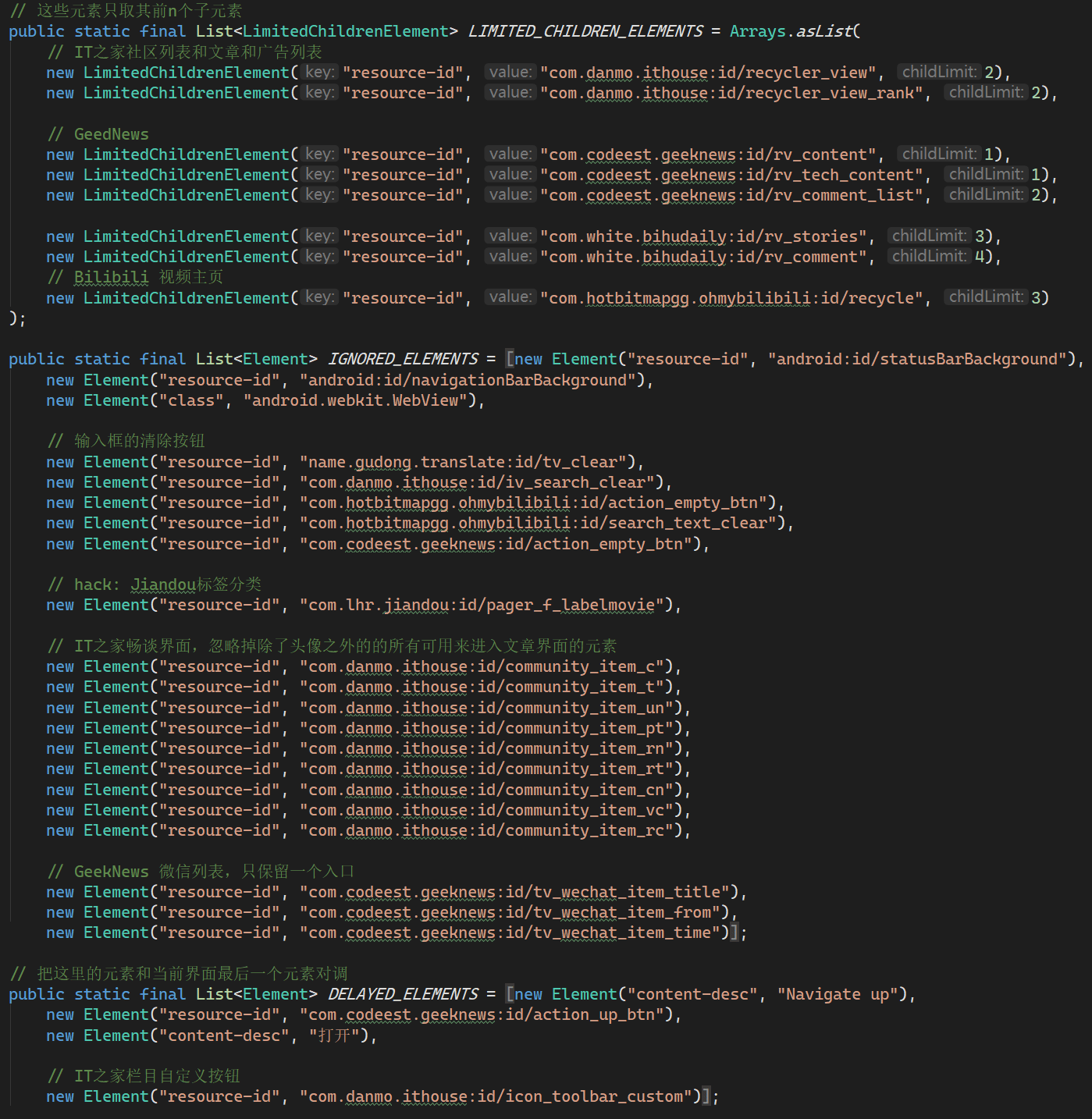Click the GeedNews comment line
The height and width of the screenshot is (1119, 1092).
click(98, 134)
